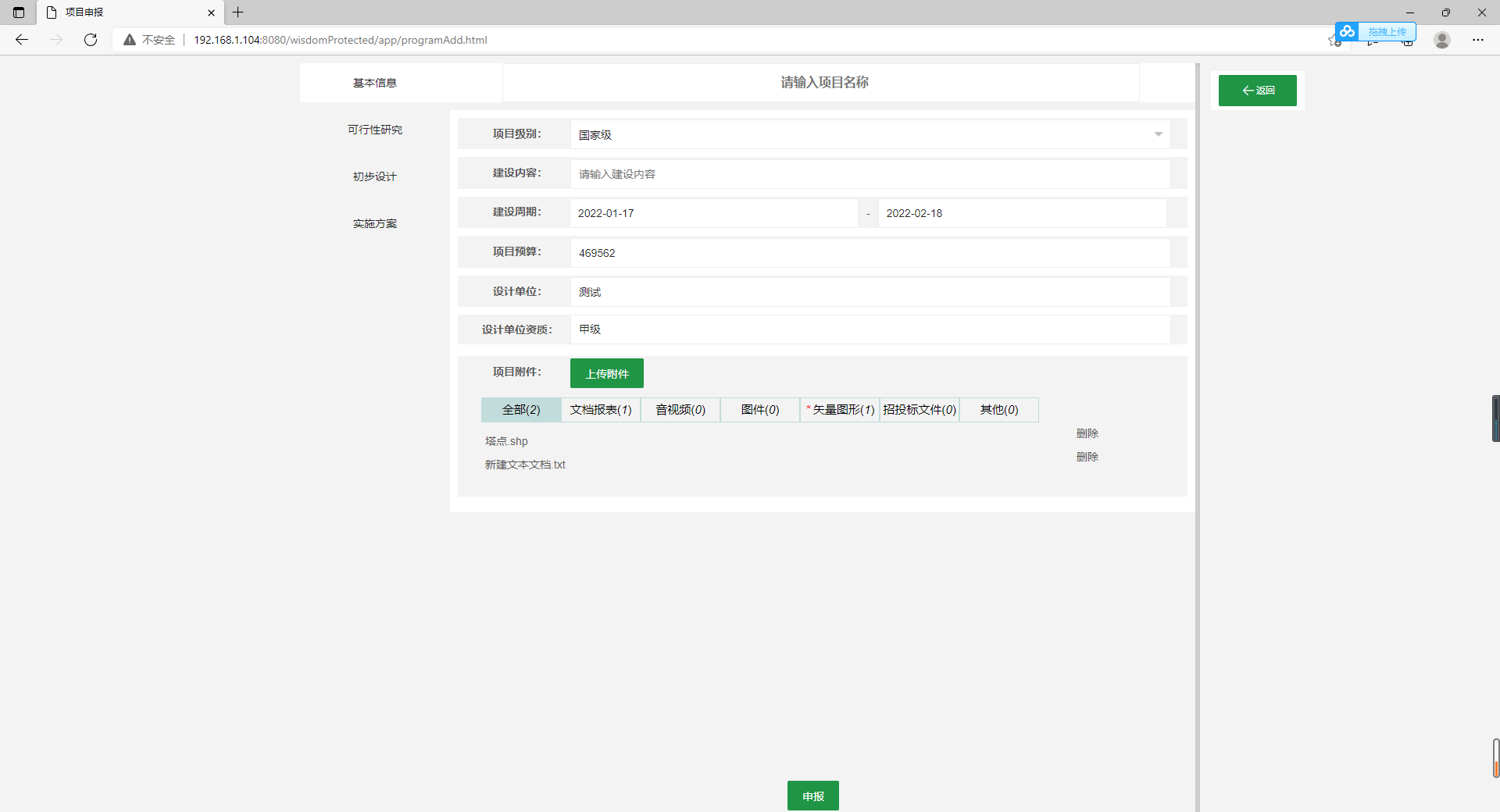Viewport: 1500px width, 812px height.
Task: Open a new browser tab with plus icon
Action: pyautogui.click(x=238, y=12)
